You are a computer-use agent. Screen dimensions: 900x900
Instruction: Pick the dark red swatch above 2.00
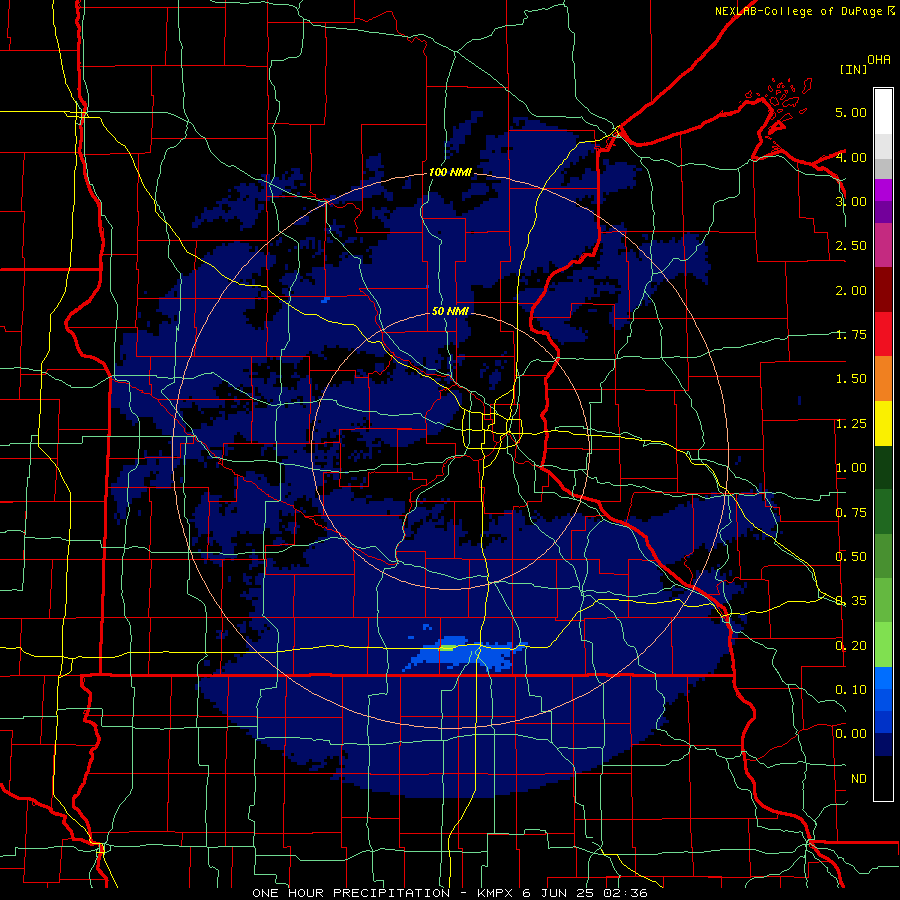pos(883,290)
